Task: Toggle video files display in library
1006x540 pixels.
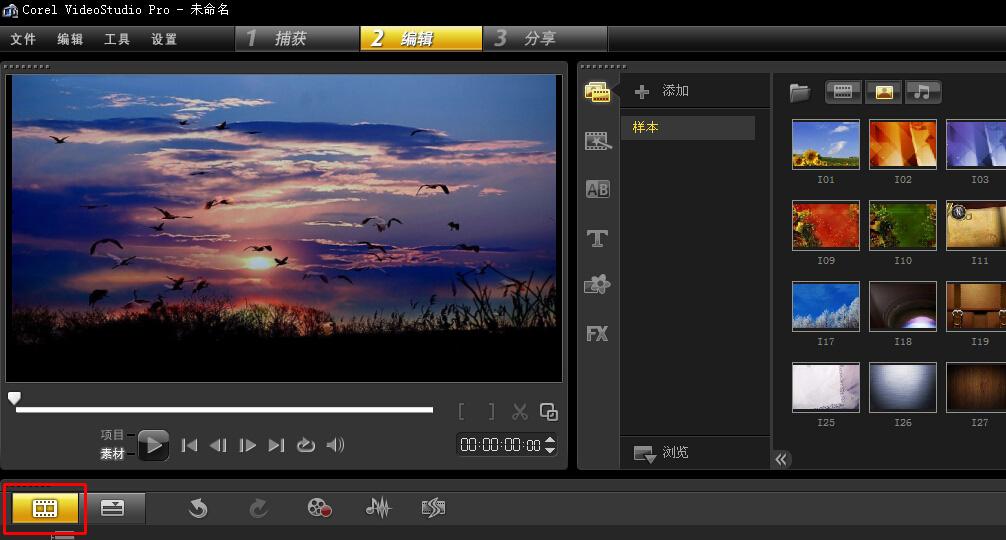Action: (x=843, y=92)
